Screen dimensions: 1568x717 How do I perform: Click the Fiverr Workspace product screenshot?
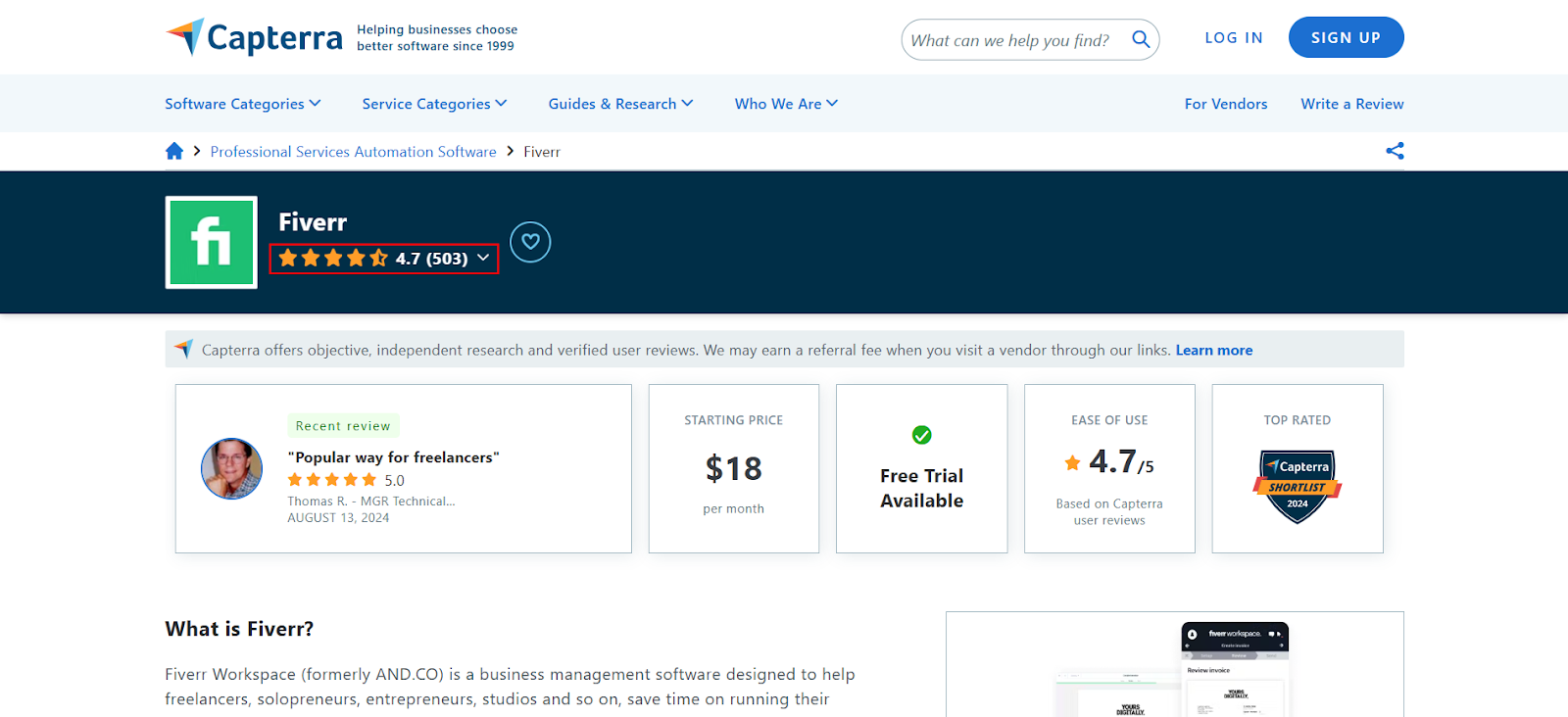tap(1175, 665)
